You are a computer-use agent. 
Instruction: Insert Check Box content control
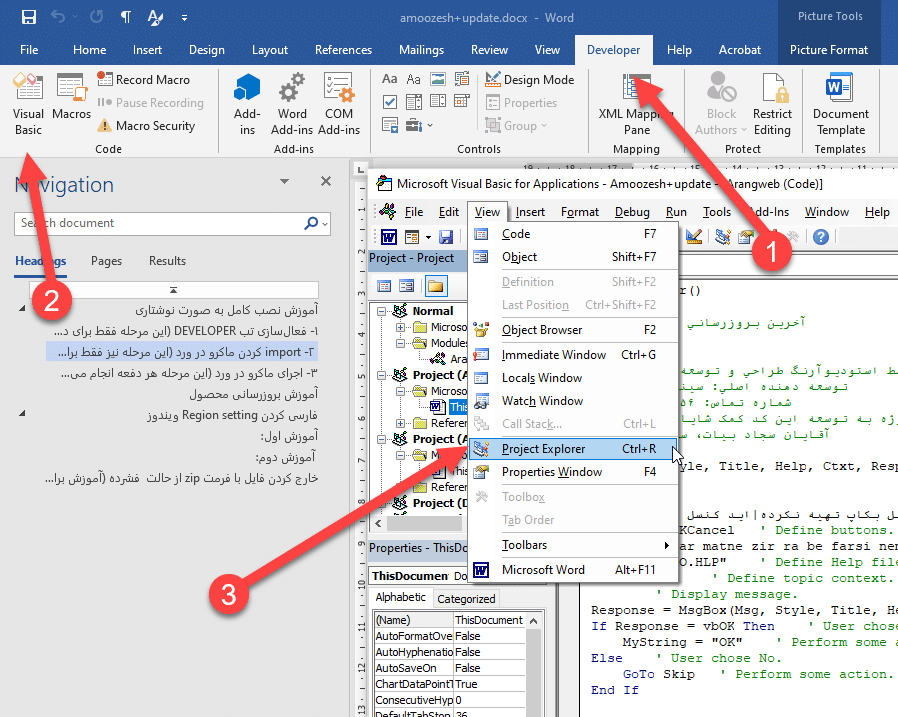click(x=390, y=102)
